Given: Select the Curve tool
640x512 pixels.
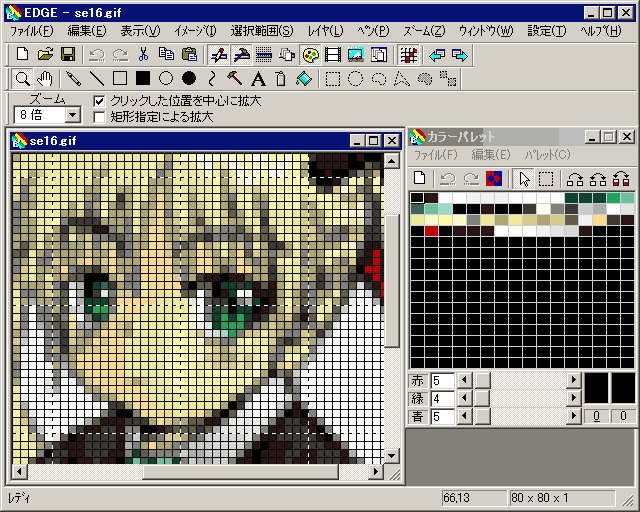Looking at the screenshot, I should click(x=211, y=79).
